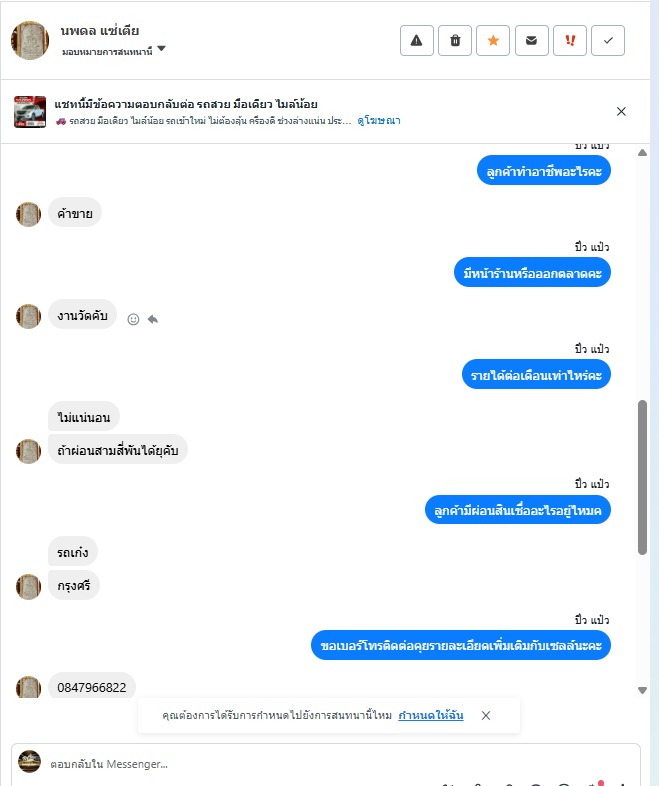Expand the conversation assignment dropdown arrow
Viewport: 659px width, 786px height.
point(161,49)
